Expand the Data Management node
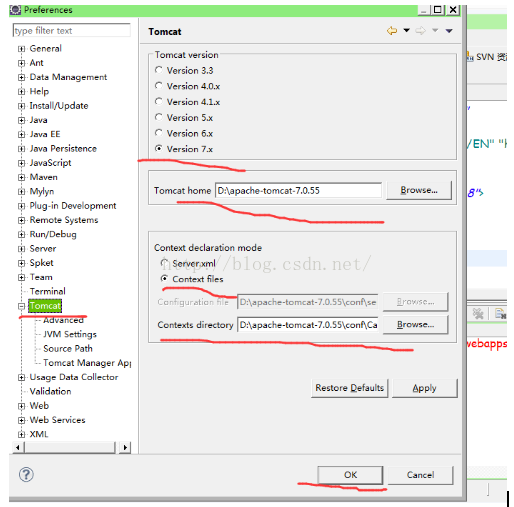 tap(21, 78)
